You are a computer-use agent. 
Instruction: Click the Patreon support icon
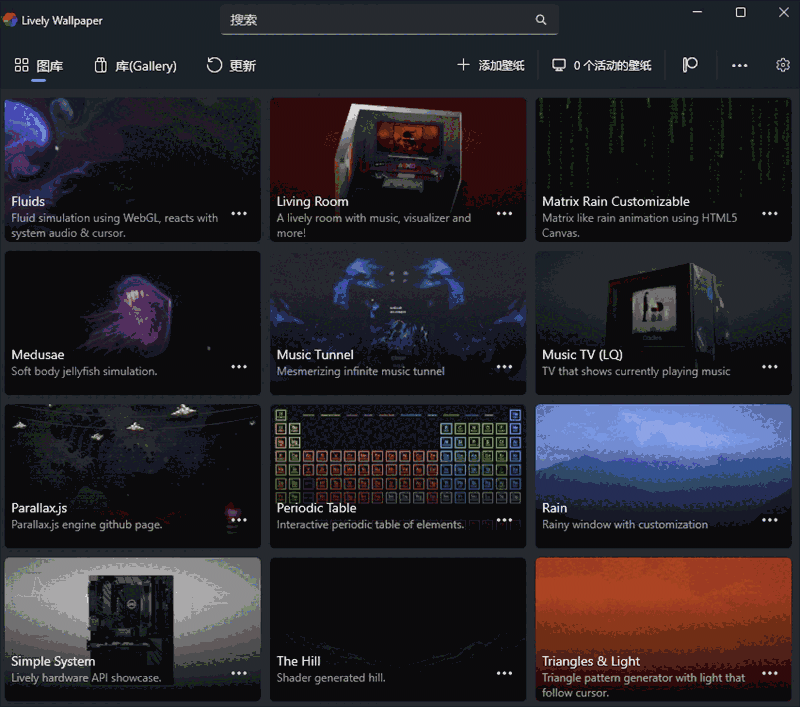point(690,65)
